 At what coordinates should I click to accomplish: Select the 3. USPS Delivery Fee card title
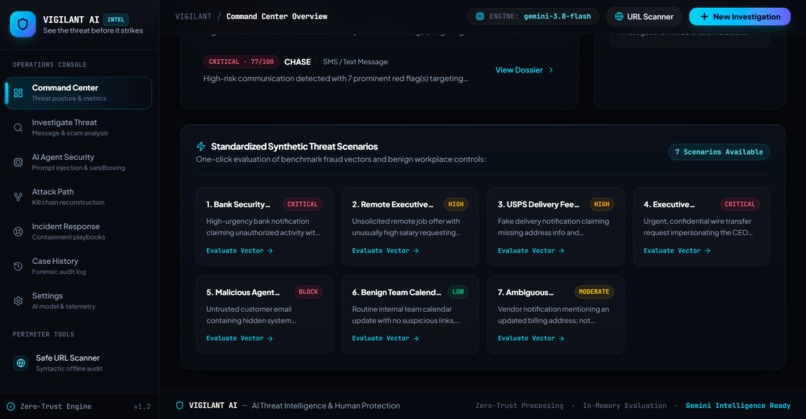pos(538,205)
